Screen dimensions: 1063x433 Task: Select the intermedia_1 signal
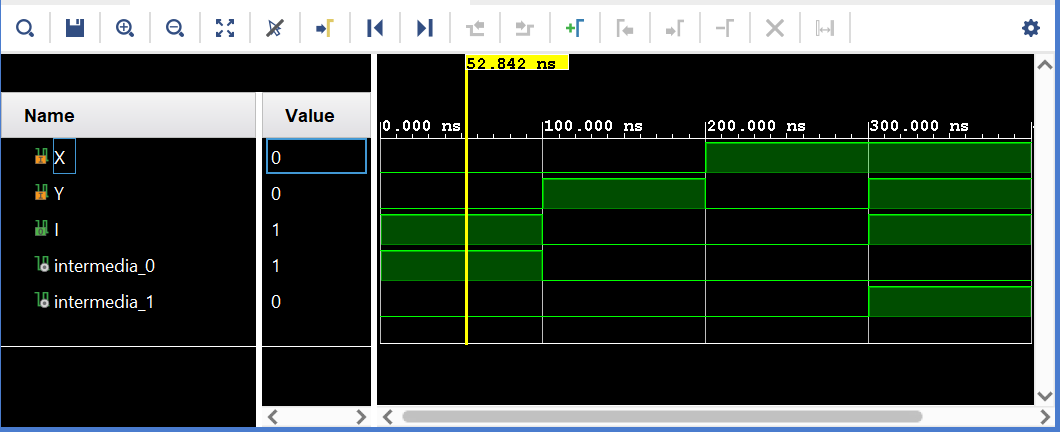click(104, 302)
